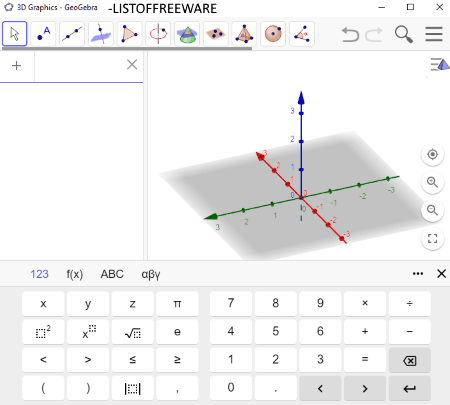Viewport: 450px width, 405px height.
Task: Switch keyboard to αβγ tab
Action: point(151,274)
